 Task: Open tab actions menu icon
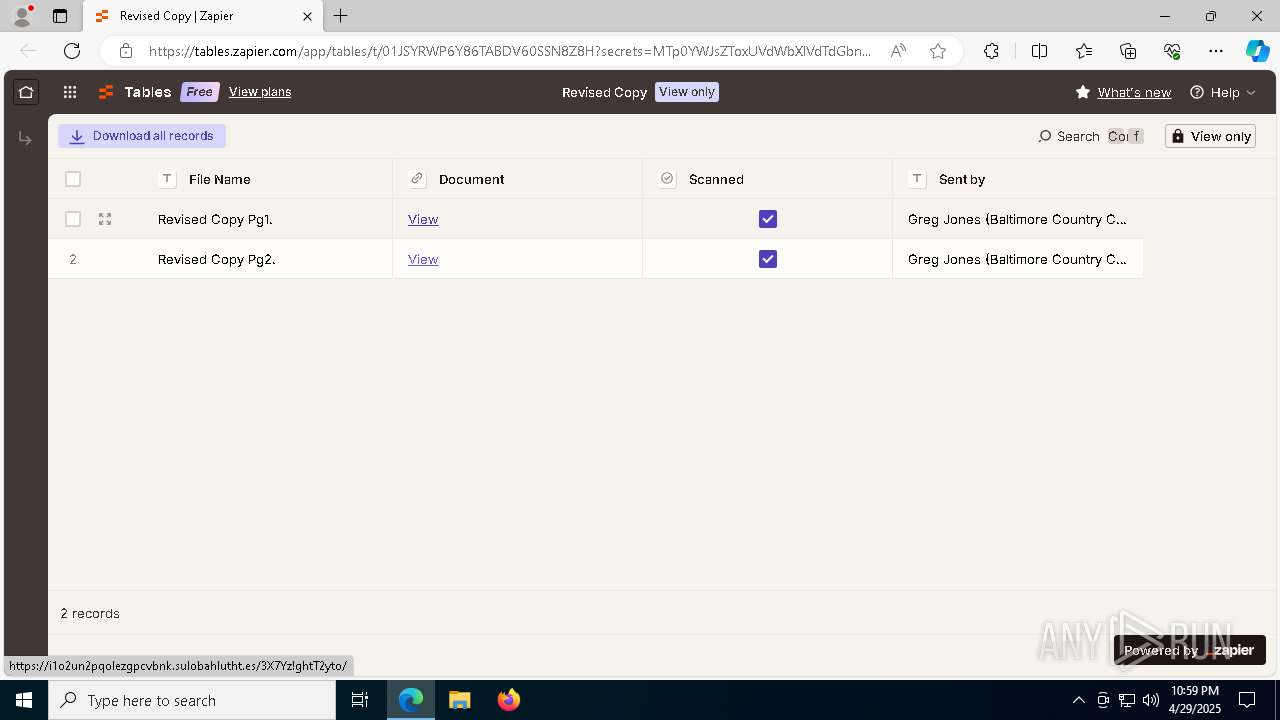[x=60, y=16]
